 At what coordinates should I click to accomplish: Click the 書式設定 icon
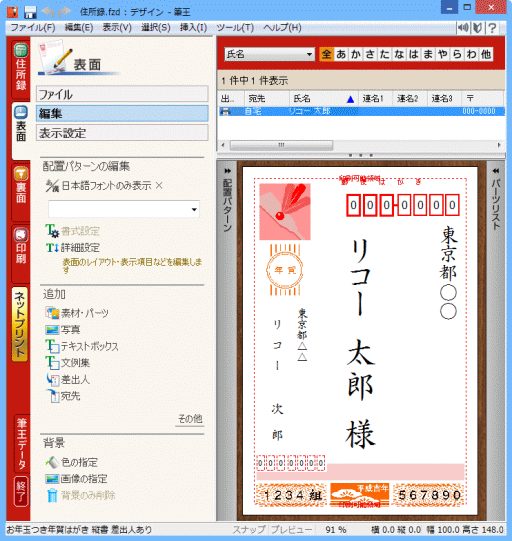point(52,231)
